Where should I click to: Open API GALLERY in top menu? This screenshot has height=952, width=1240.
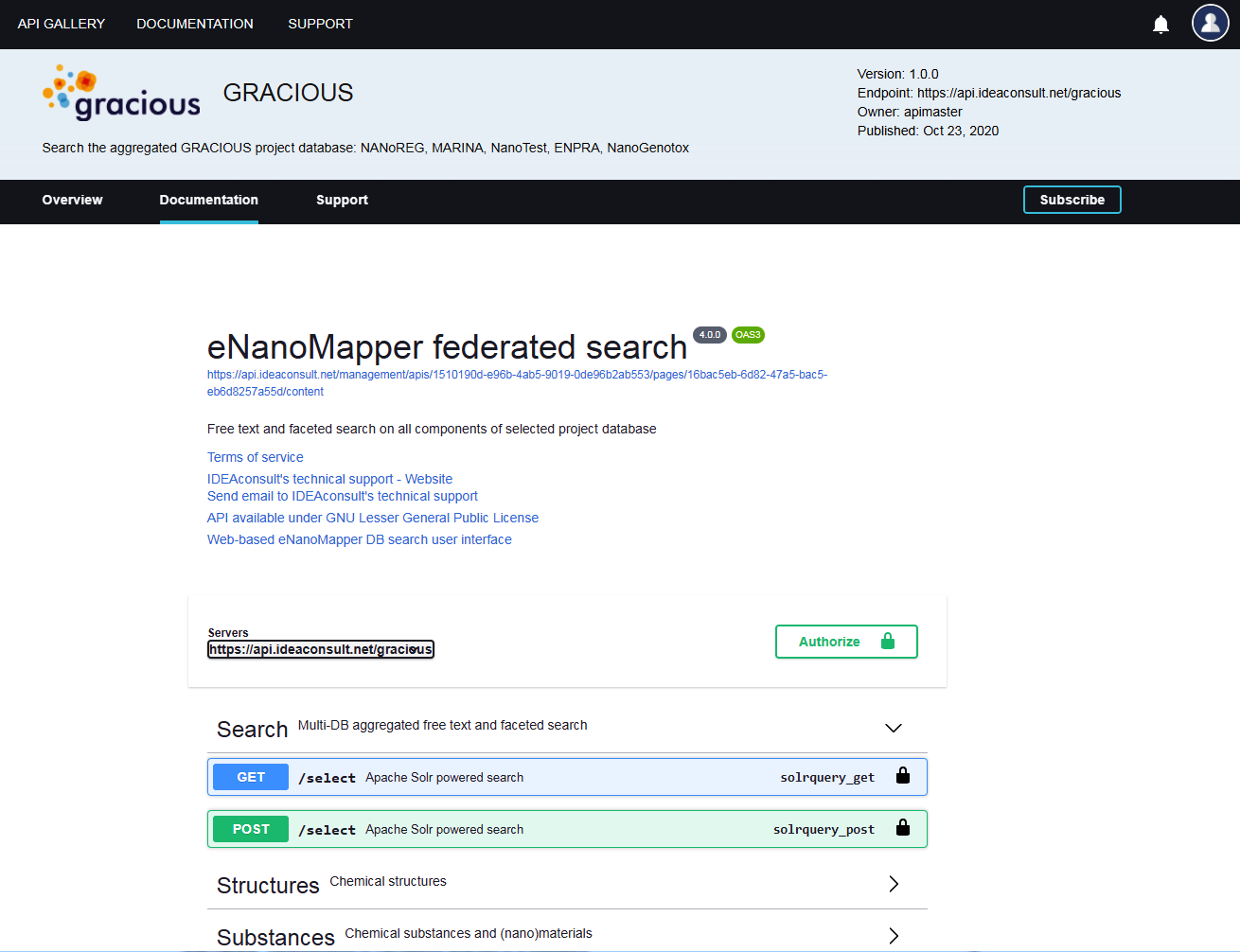(62, 24)
